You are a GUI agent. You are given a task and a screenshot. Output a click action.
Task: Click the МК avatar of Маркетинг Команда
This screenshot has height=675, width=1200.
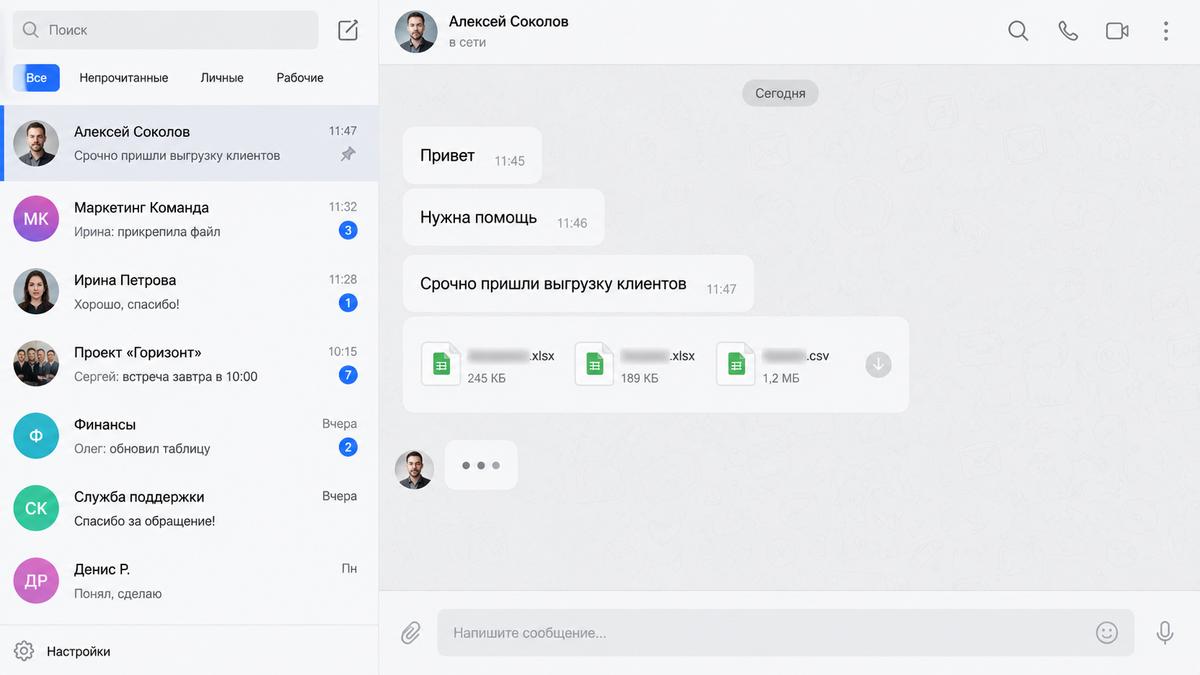click(36, 219)
